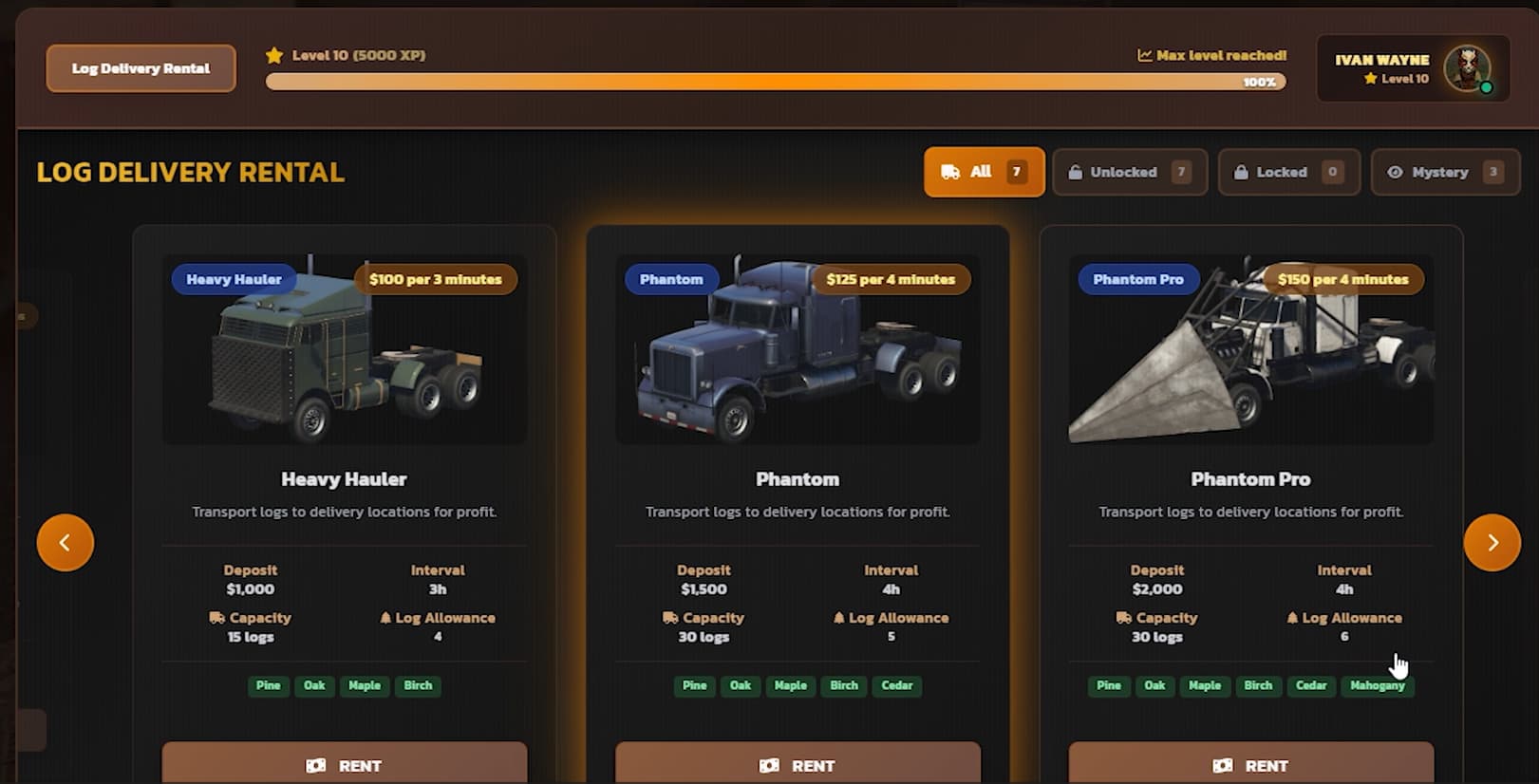Go to the next vehicles with the right arrow

[1492, 543]
